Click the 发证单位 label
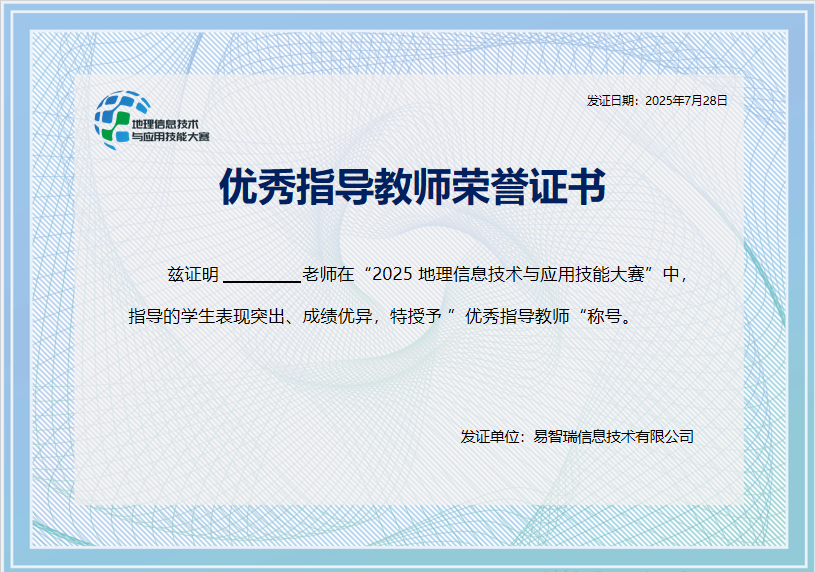The image size is (815, 572). [x=488, y=437]
